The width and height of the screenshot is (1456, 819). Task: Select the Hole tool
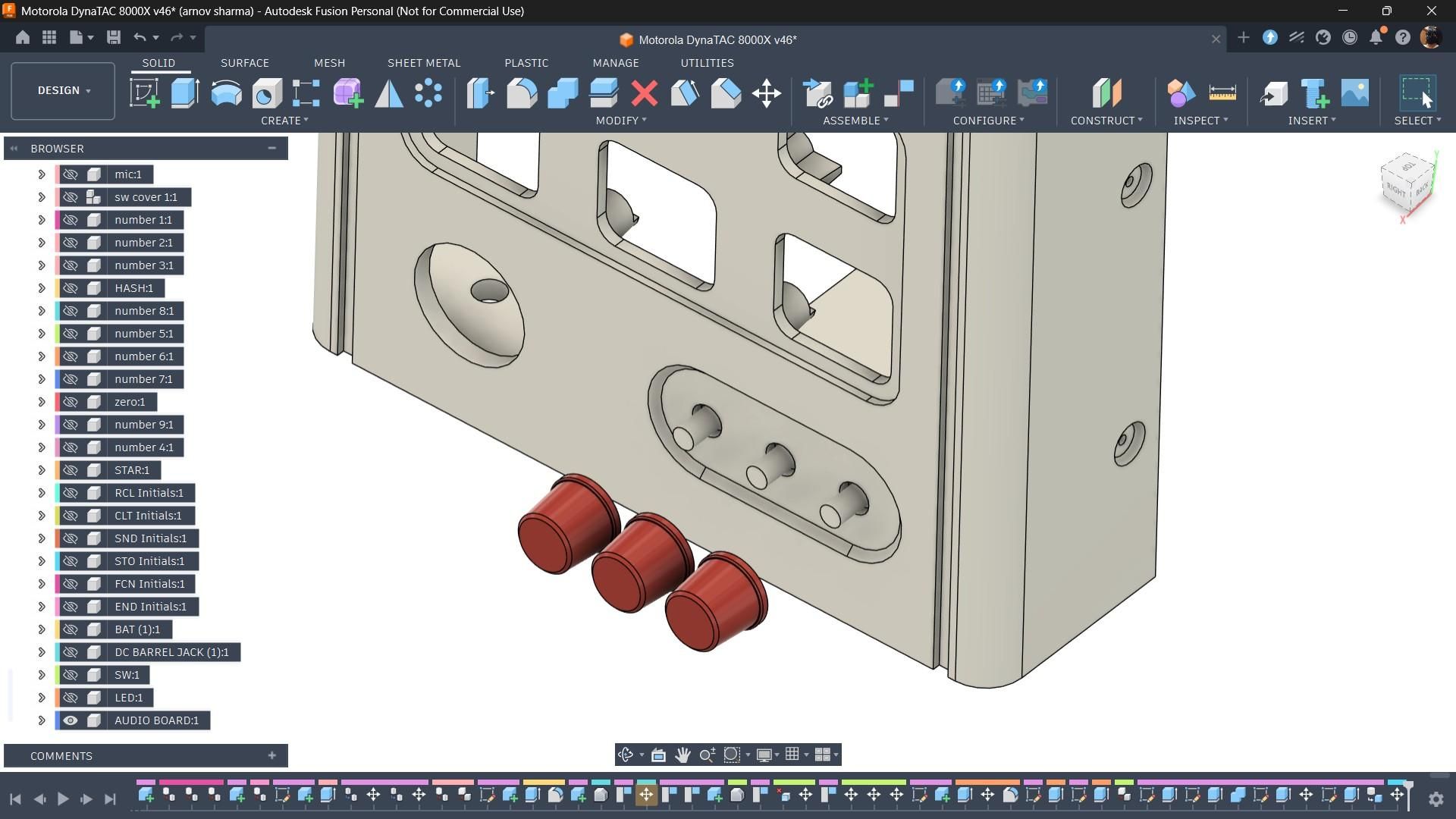point(266,93)
